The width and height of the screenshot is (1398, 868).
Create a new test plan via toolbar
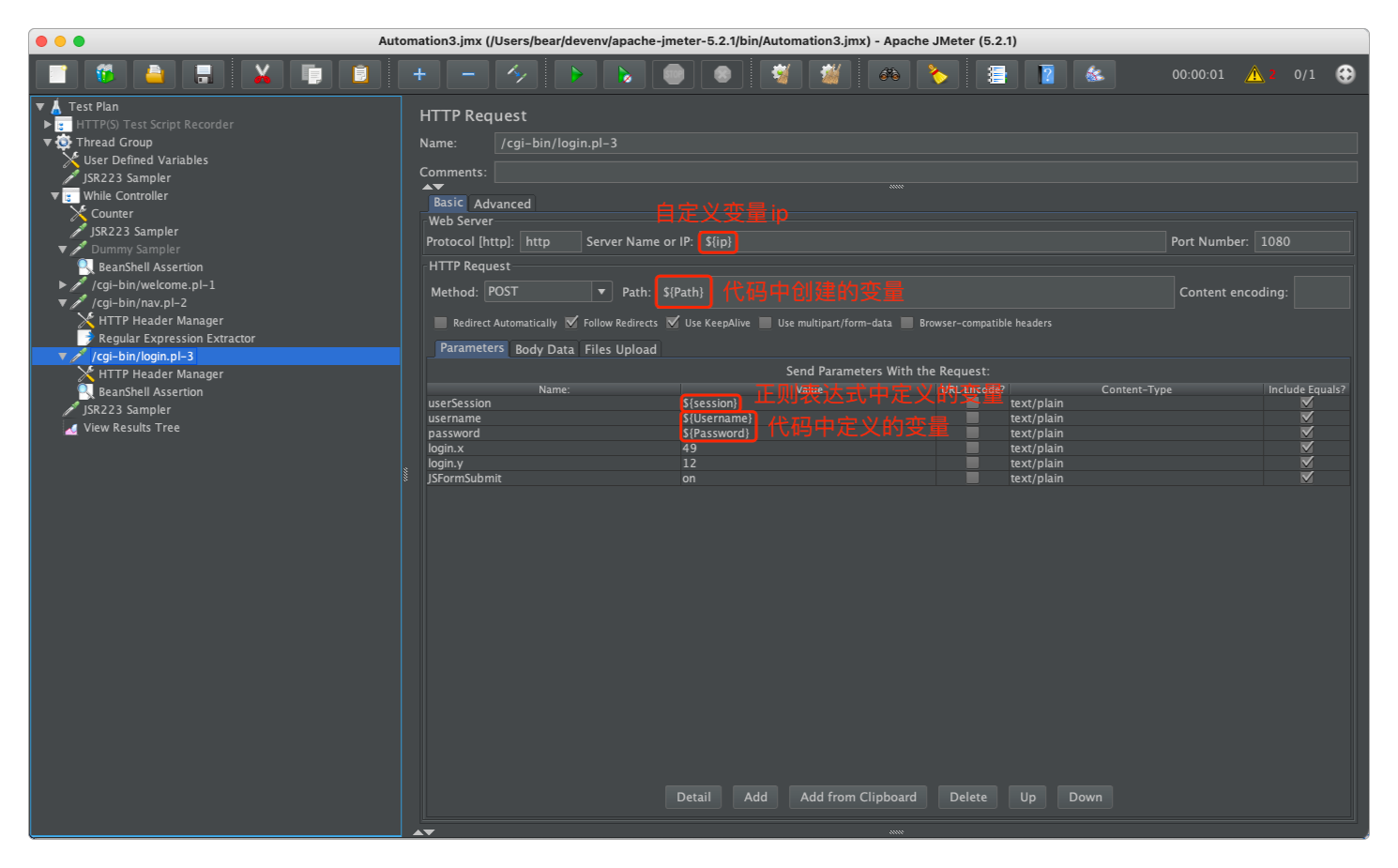[x=57, y=74]
